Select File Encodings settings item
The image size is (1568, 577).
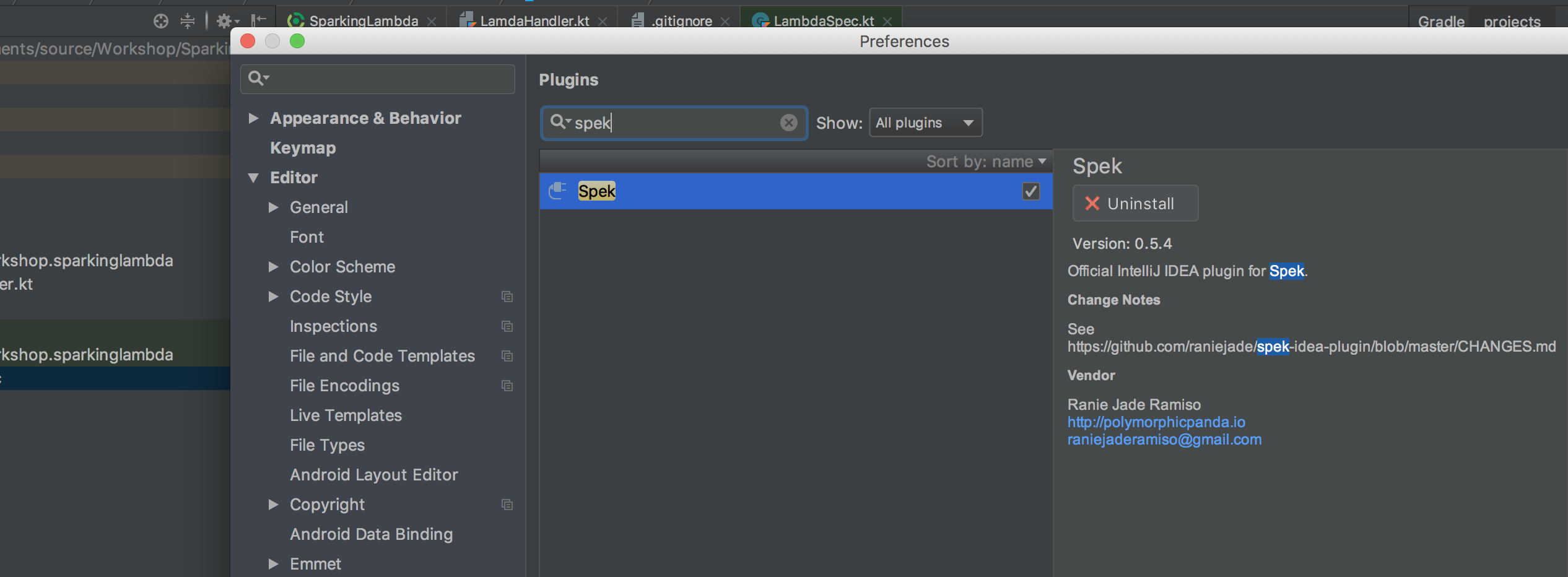(344, 386)
